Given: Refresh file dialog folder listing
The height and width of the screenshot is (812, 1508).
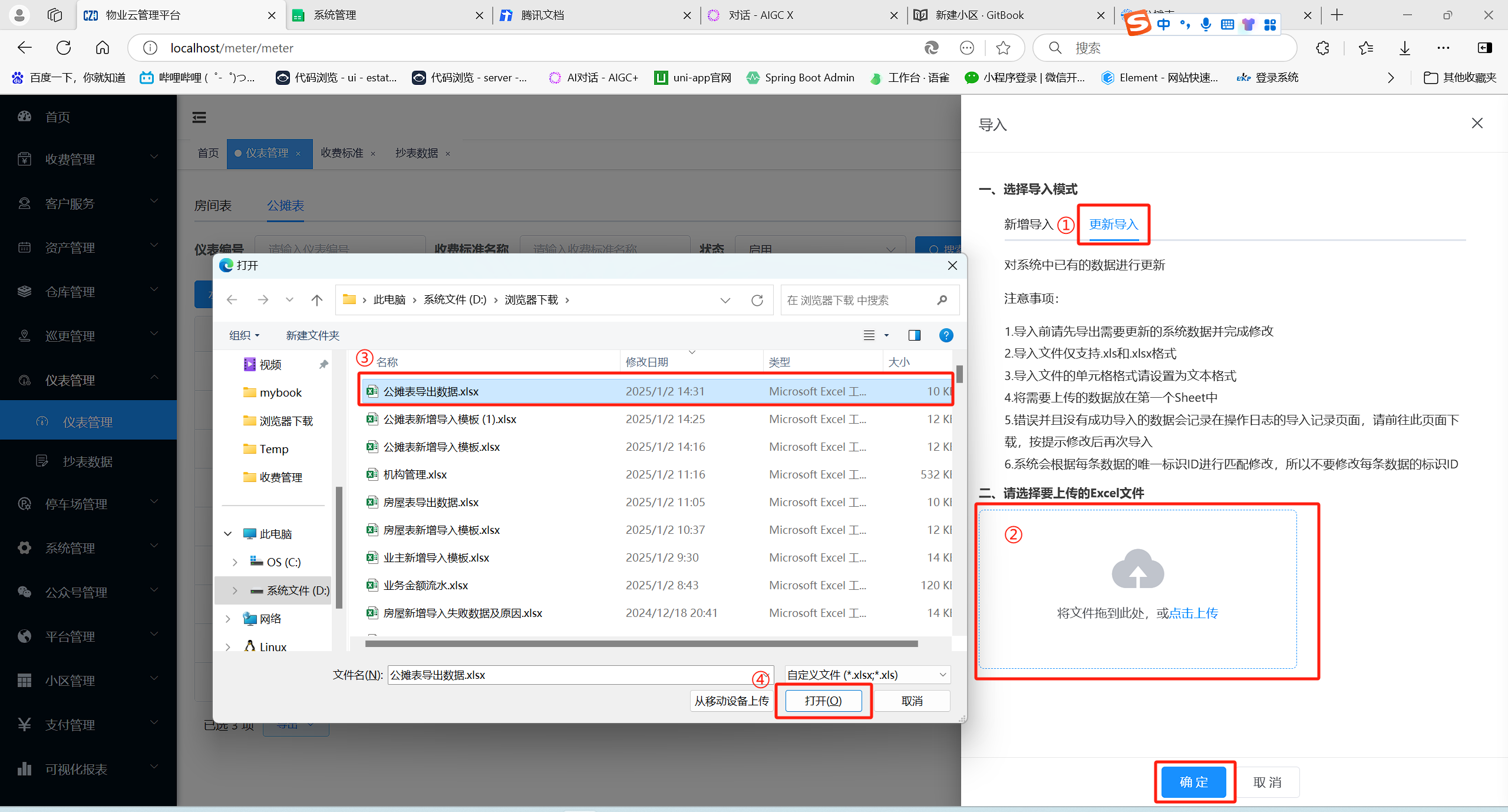Looking at the screenshot, I should (x=757, y=300).
